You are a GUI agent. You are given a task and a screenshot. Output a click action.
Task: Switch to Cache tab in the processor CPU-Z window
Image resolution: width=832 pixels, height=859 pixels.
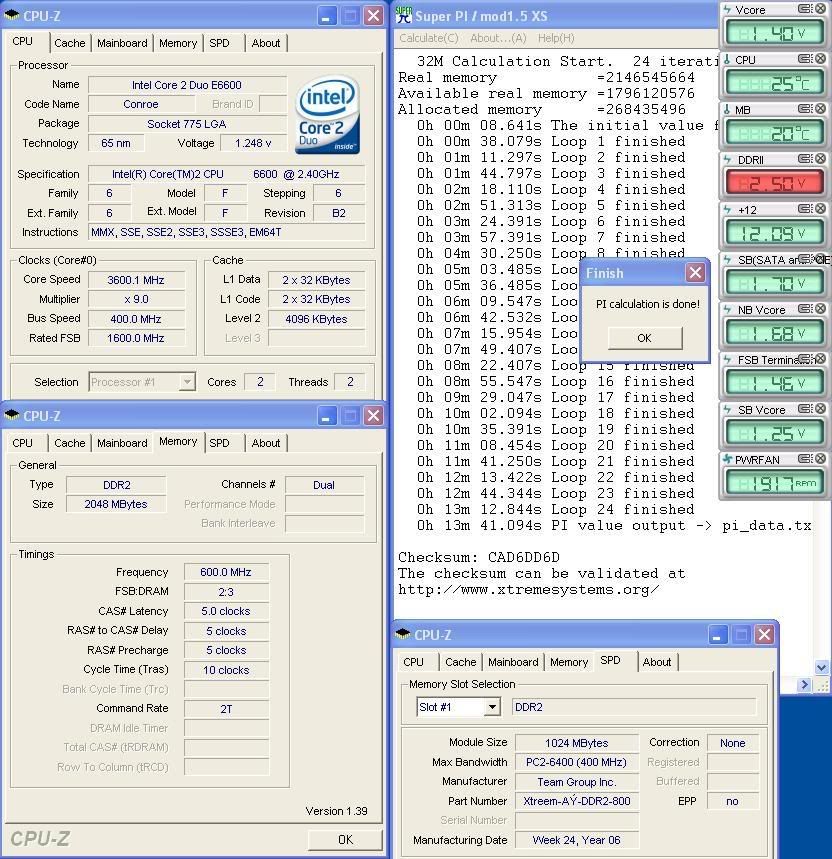coord(70,43)
